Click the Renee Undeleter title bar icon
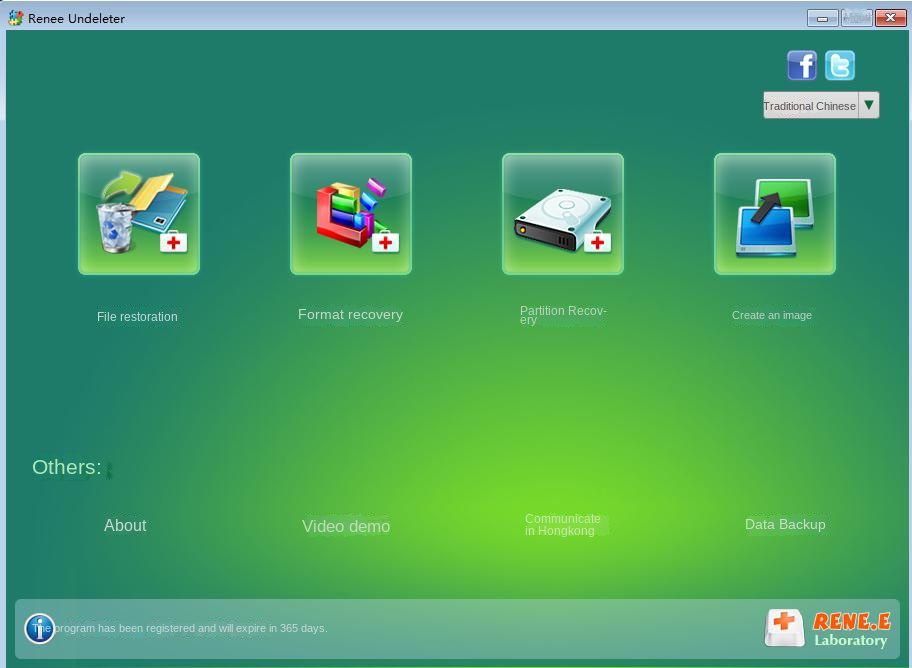The width and height of the screenshot is (912, 668). (x=16, y=18)
